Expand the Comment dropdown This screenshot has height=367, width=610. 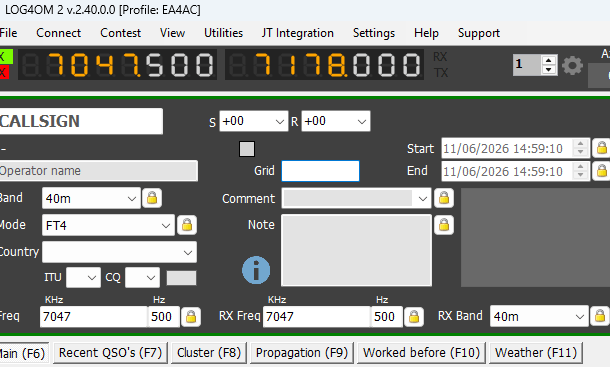click(422, 198)
